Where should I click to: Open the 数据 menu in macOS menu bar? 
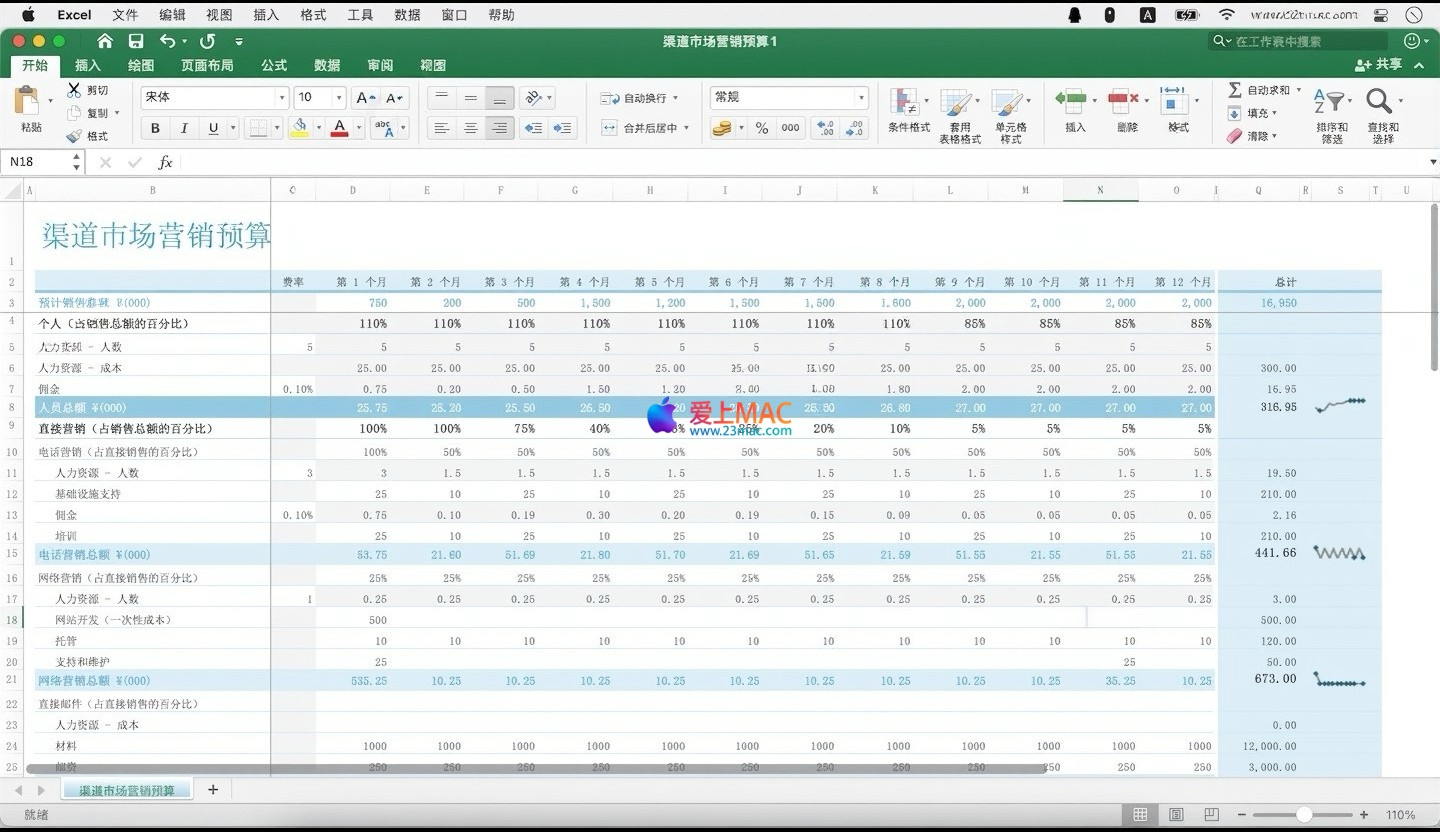(407, 15)
